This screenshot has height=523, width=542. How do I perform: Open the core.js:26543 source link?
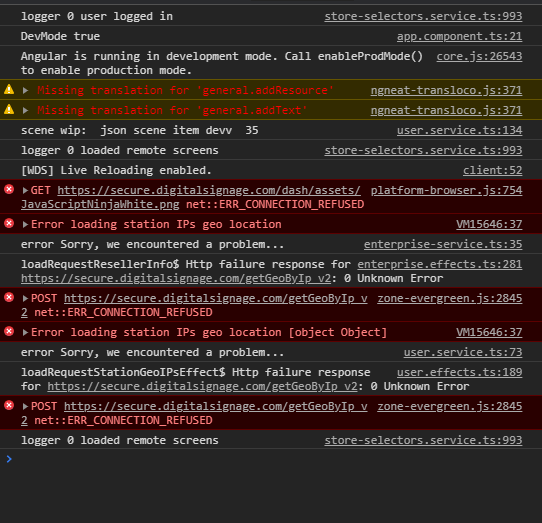(479, 56)
